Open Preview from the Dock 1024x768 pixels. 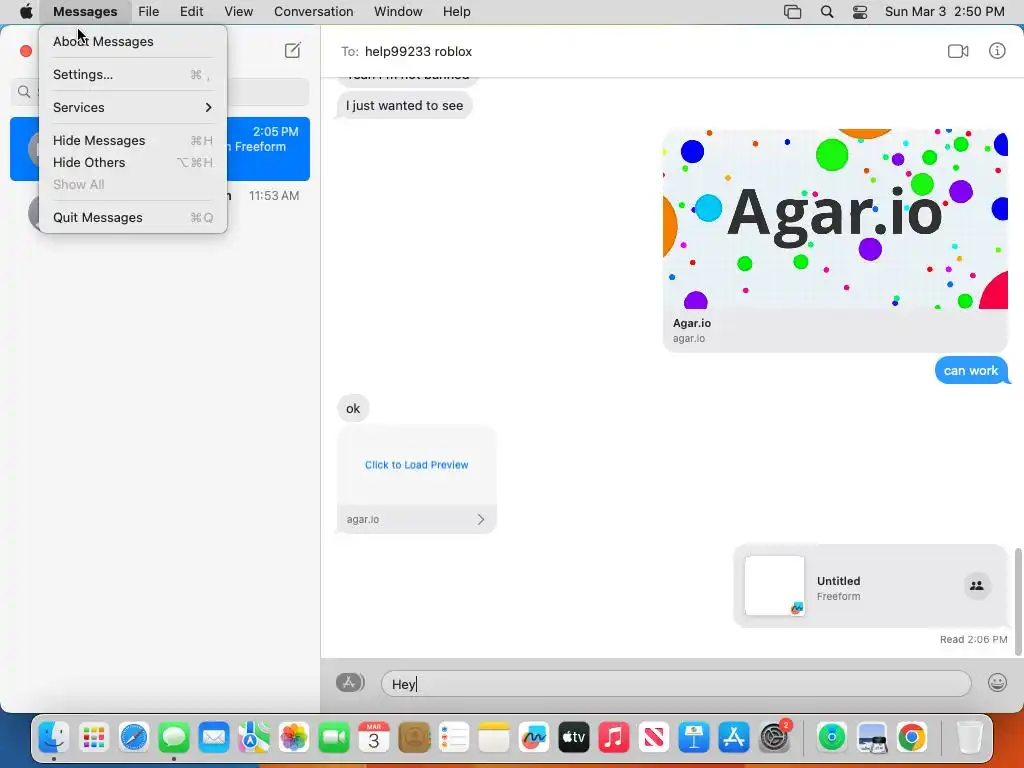point(872,738)
